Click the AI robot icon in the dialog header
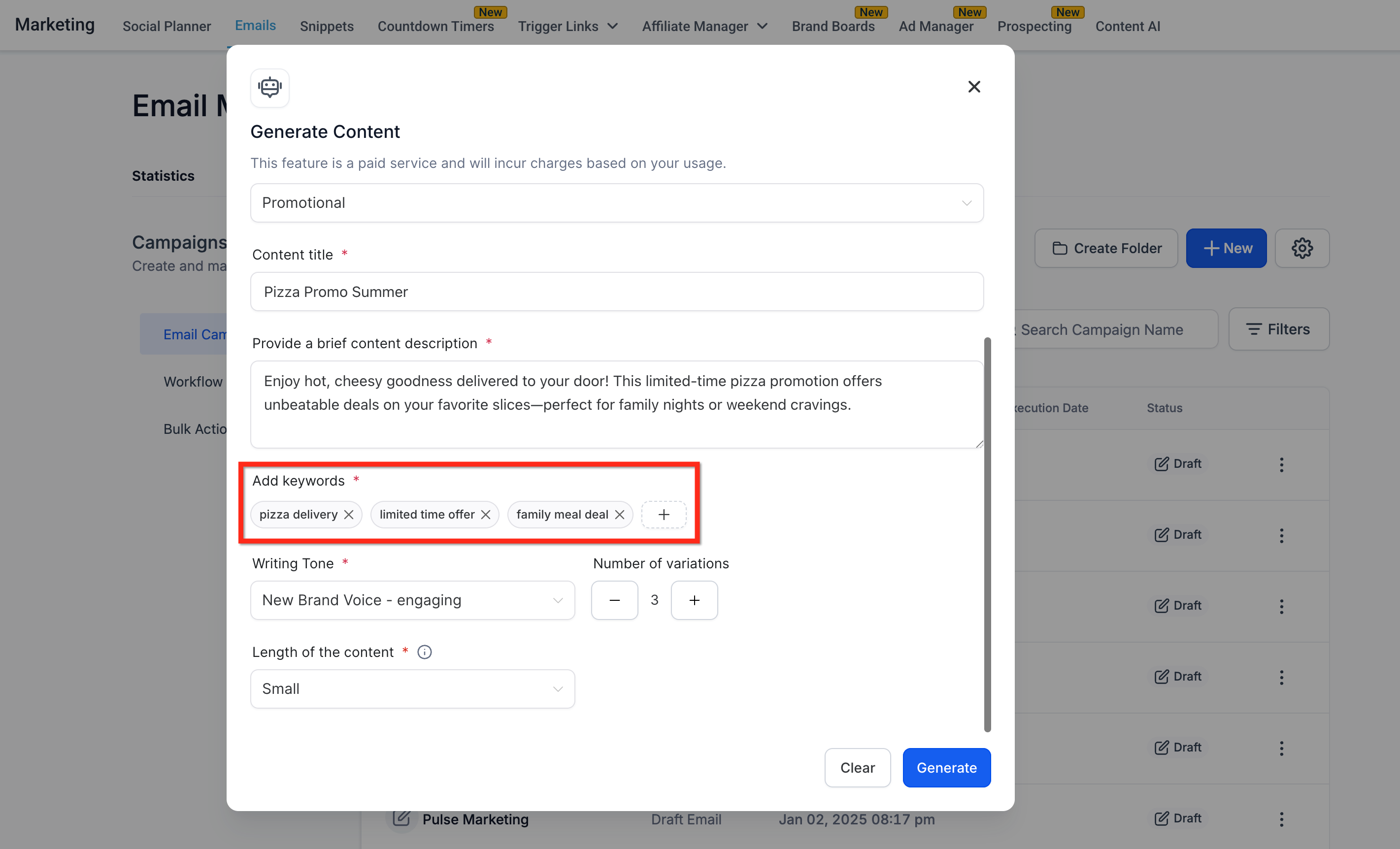The width and height of the screenshot is (1400, 849). coord(270,88)
